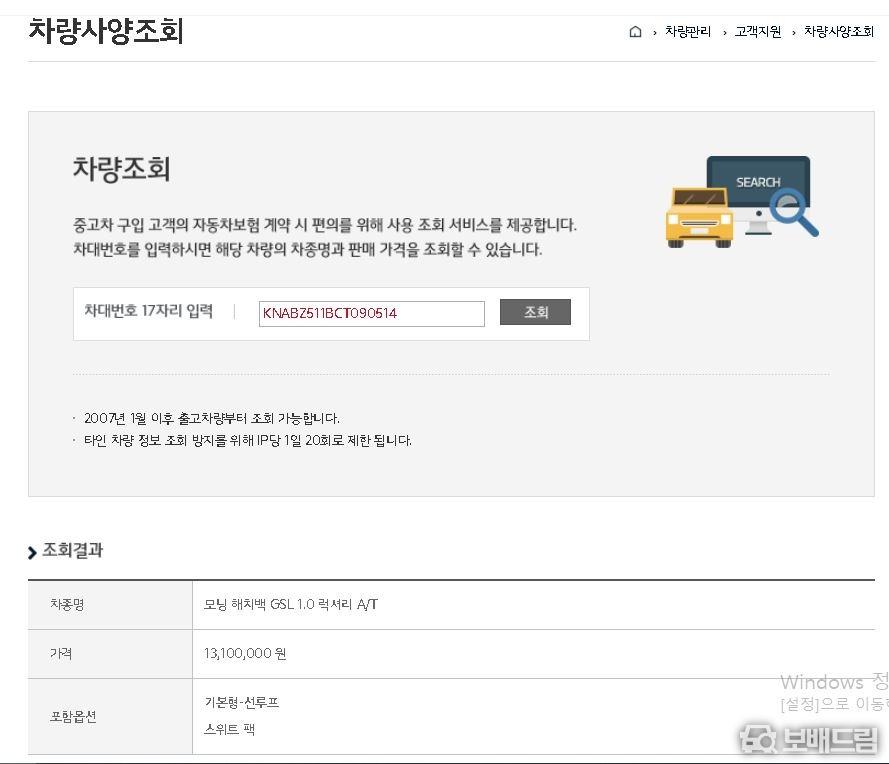Click the yellow car illustration icon
The image size is (889, 764).
(x=699, y=216)
